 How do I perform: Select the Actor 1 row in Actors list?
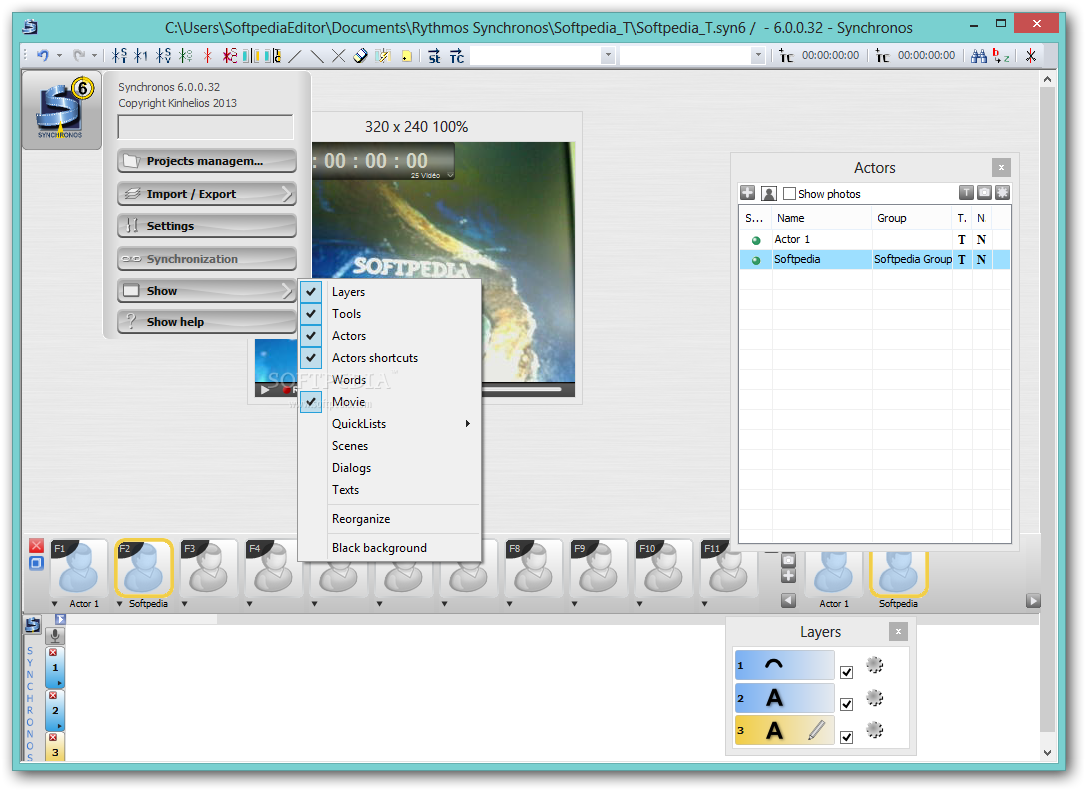tap(874, 240)
